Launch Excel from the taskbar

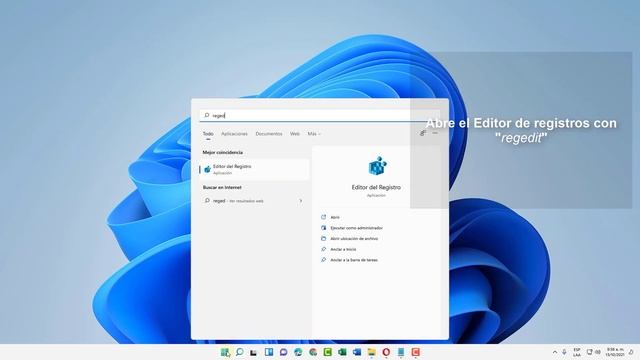tap(342, 352)
